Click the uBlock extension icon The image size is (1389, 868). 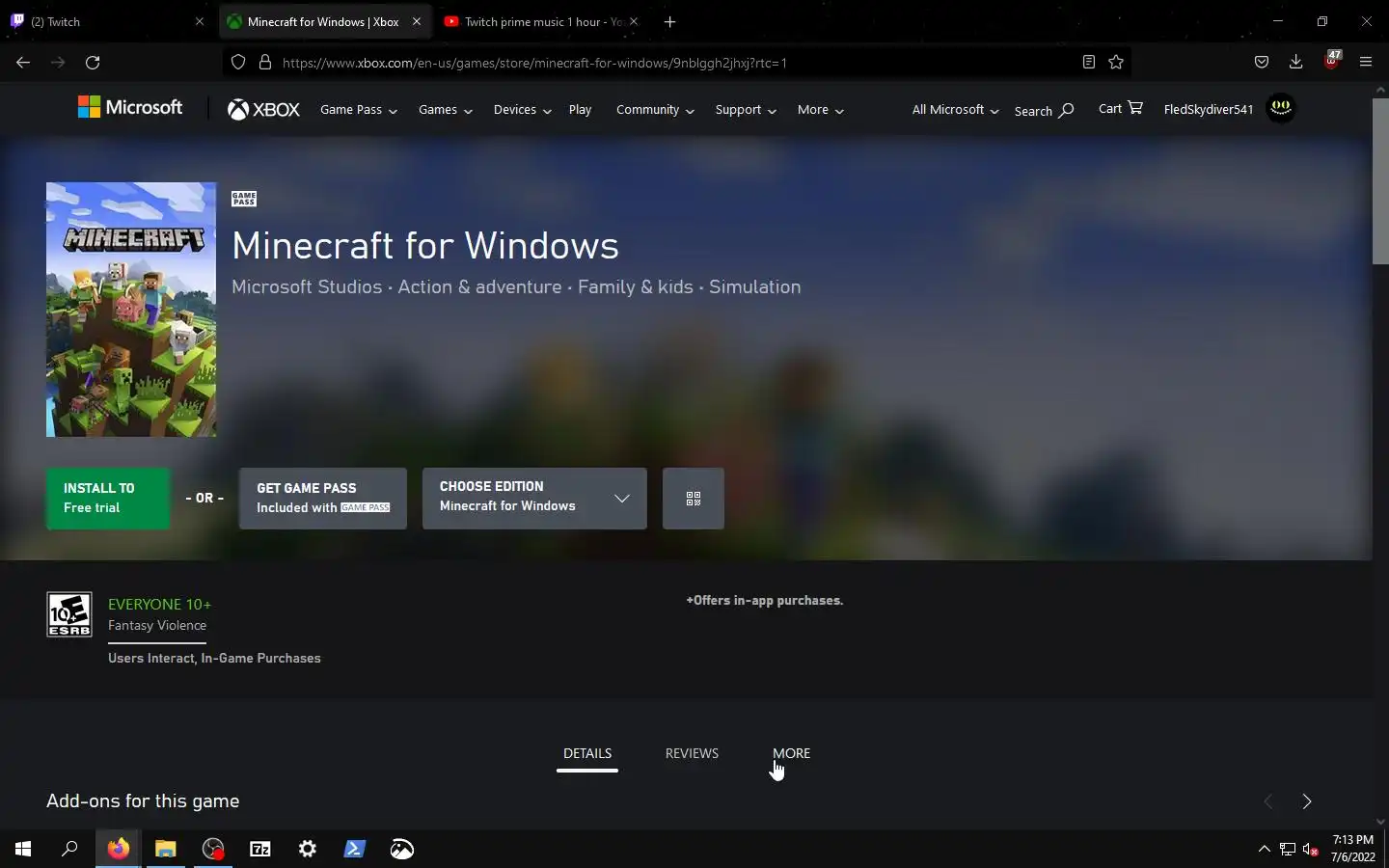pyautogui.click(x=1332, y=61)
